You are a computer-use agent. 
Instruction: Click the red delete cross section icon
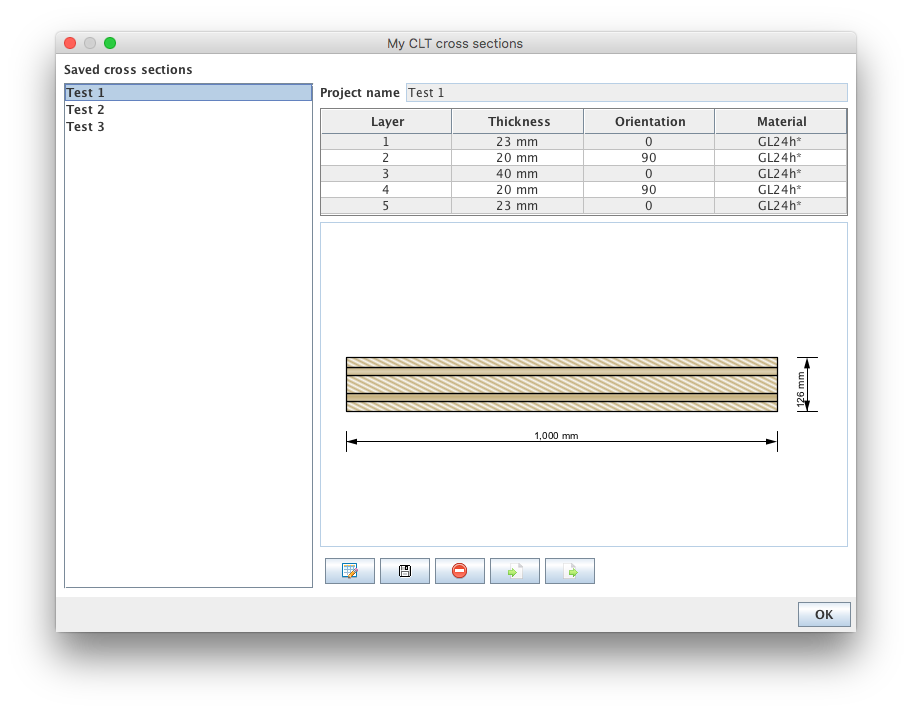coord(460,571)
